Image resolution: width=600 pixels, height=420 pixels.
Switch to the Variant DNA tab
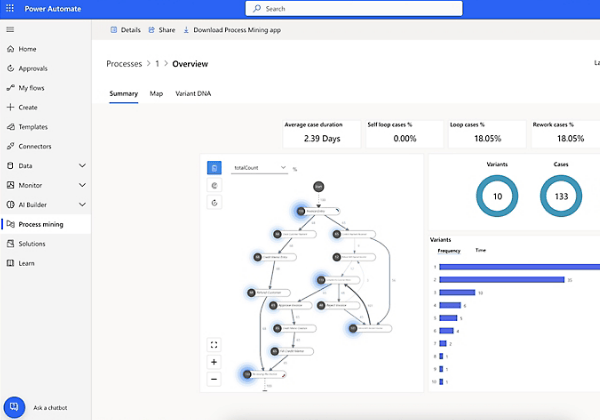193,94
